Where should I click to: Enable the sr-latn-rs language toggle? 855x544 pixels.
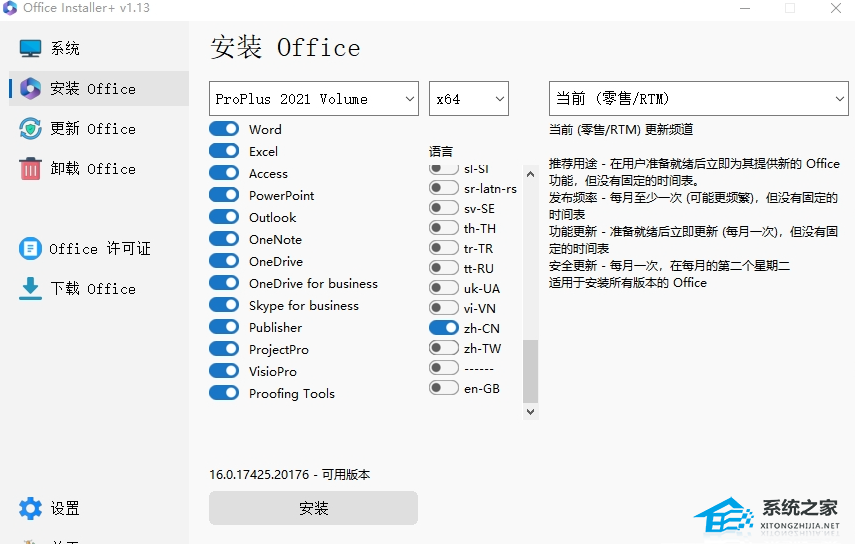pos(443,188)
